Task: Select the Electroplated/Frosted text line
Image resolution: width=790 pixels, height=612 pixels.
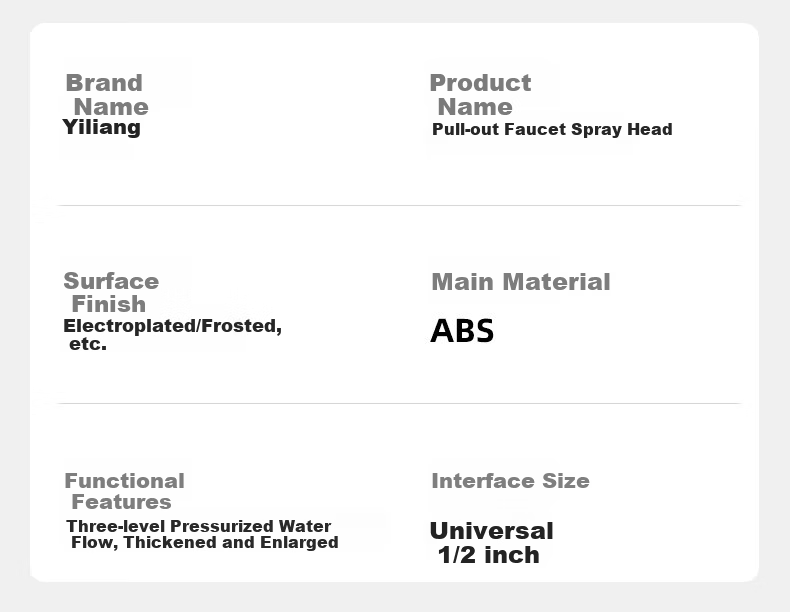Action: point(172,326)
